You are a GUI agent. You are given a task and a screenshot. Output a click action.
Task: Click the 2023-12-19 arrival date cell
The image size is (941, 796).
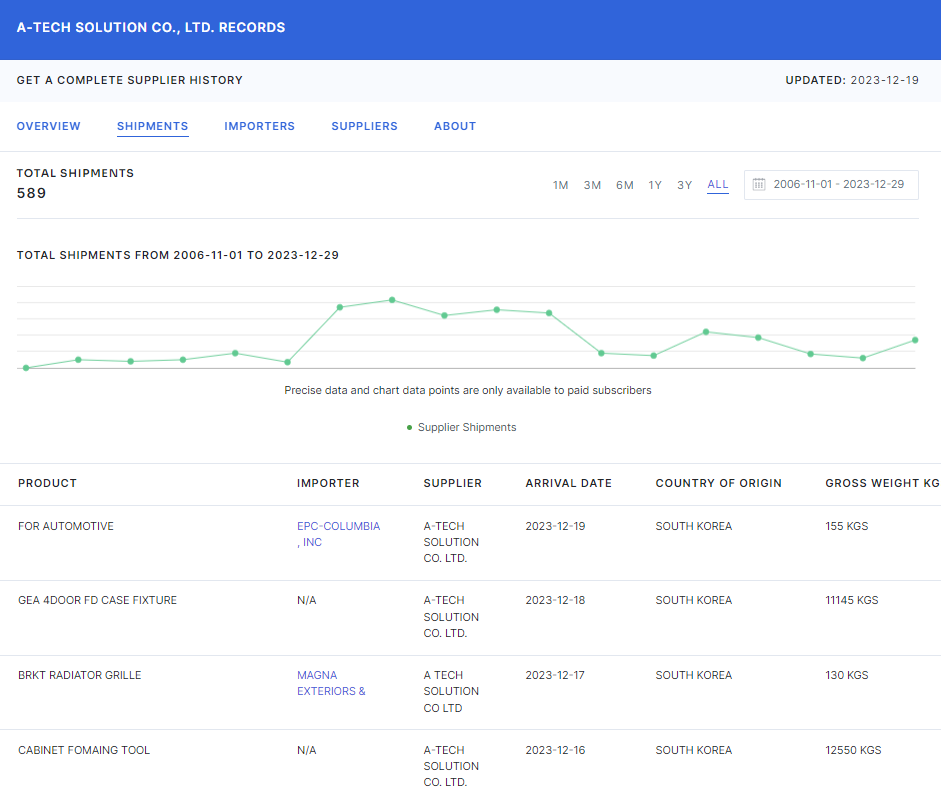[555, 526]
